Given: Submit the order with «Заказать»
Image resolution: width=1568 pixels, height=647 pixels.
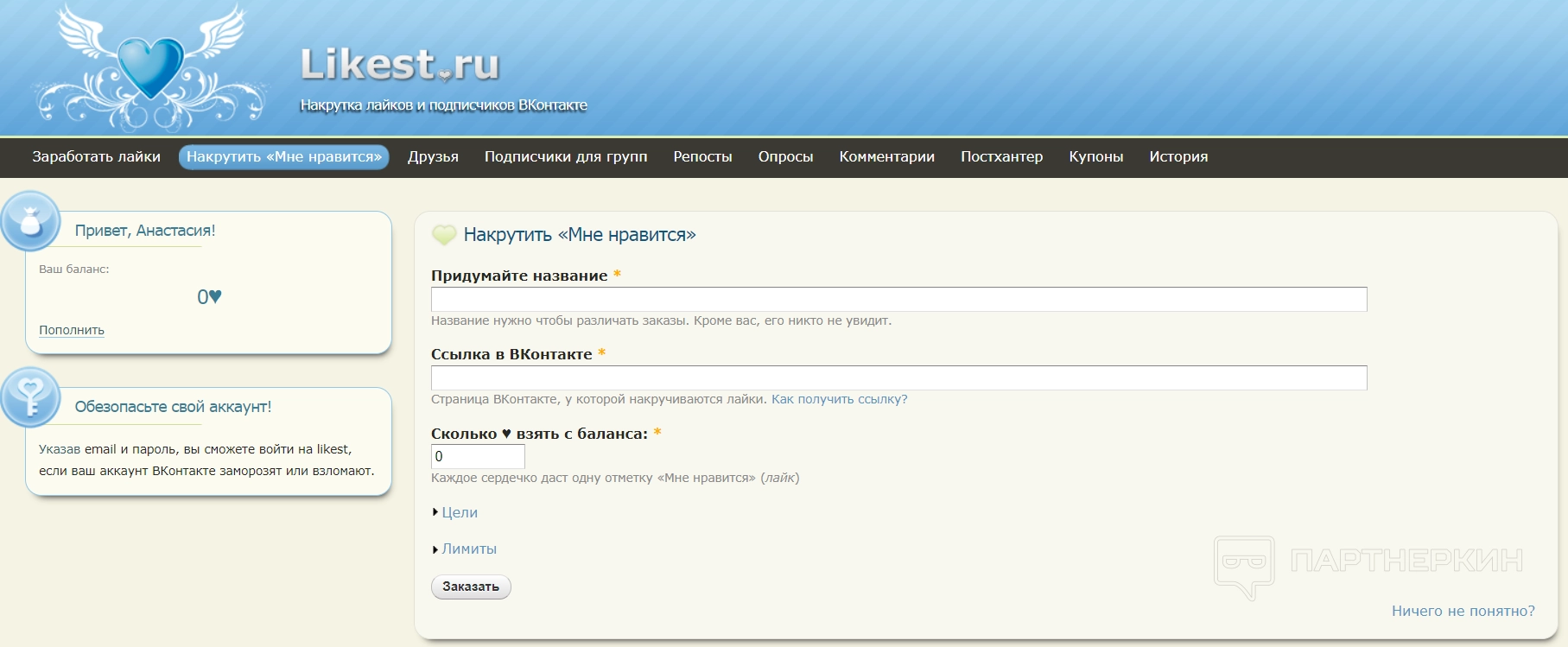Looking at the screenshot, I should [x=471, y=587].
